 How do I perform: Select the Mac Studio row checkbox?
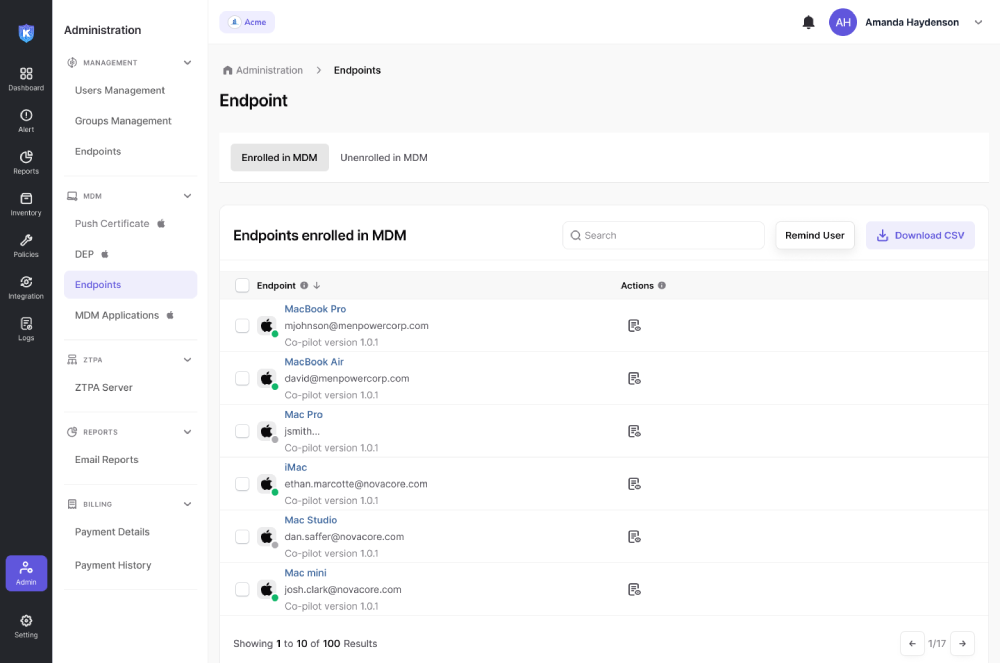(242, 537)
